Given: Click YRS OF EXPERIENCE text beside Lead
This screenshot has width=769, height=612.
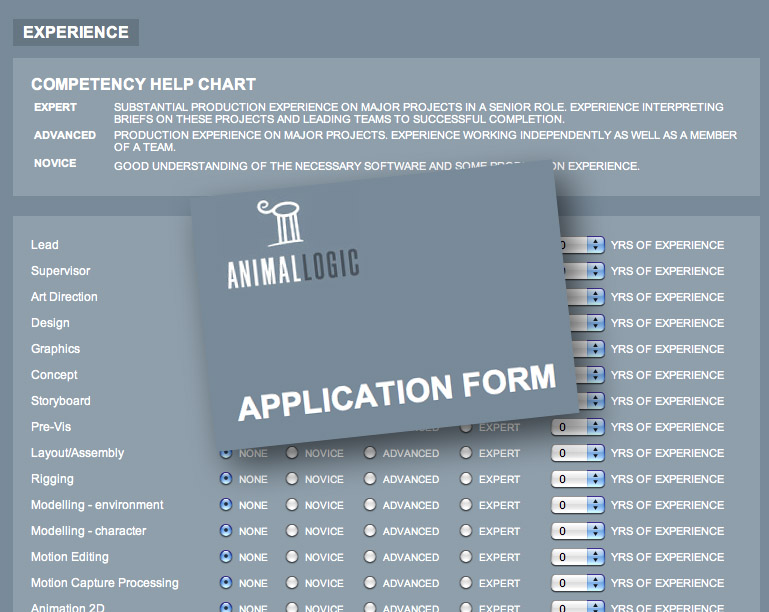Looking at the screenshot, I should 667,245.
